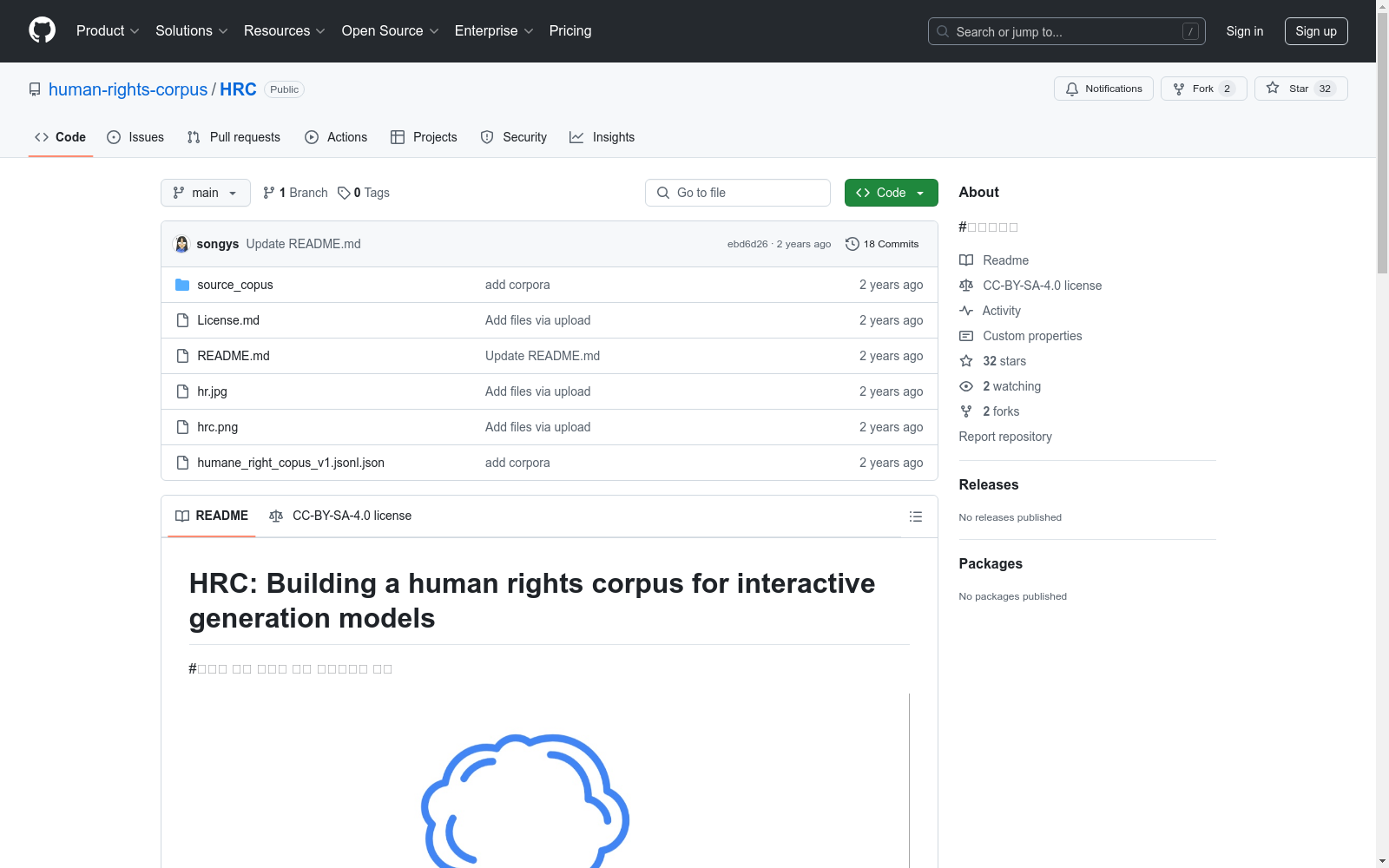The height and width of the screenshot is (868, 1389).
Task: Open the green Code dropdown button
Action: [891, 193]
